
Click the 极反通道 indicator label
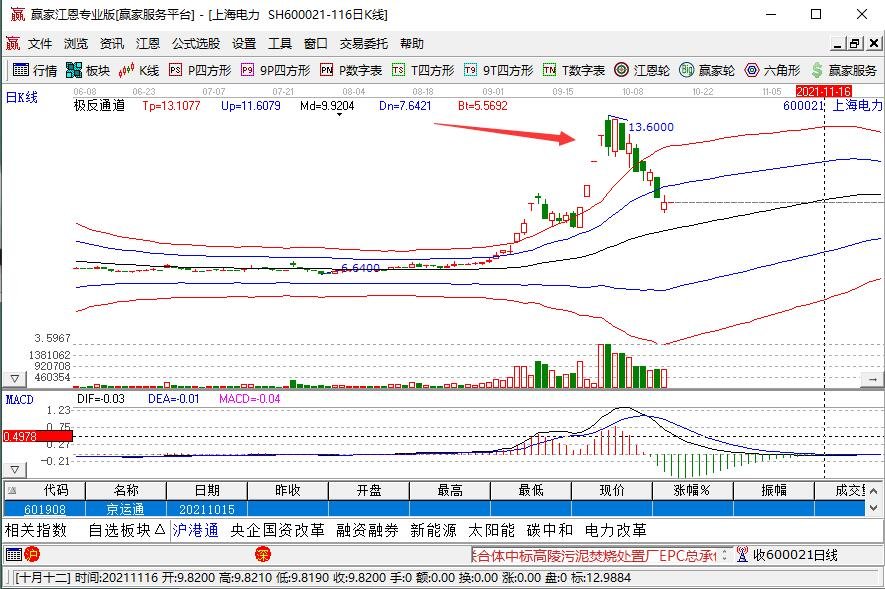pos(99,105)
